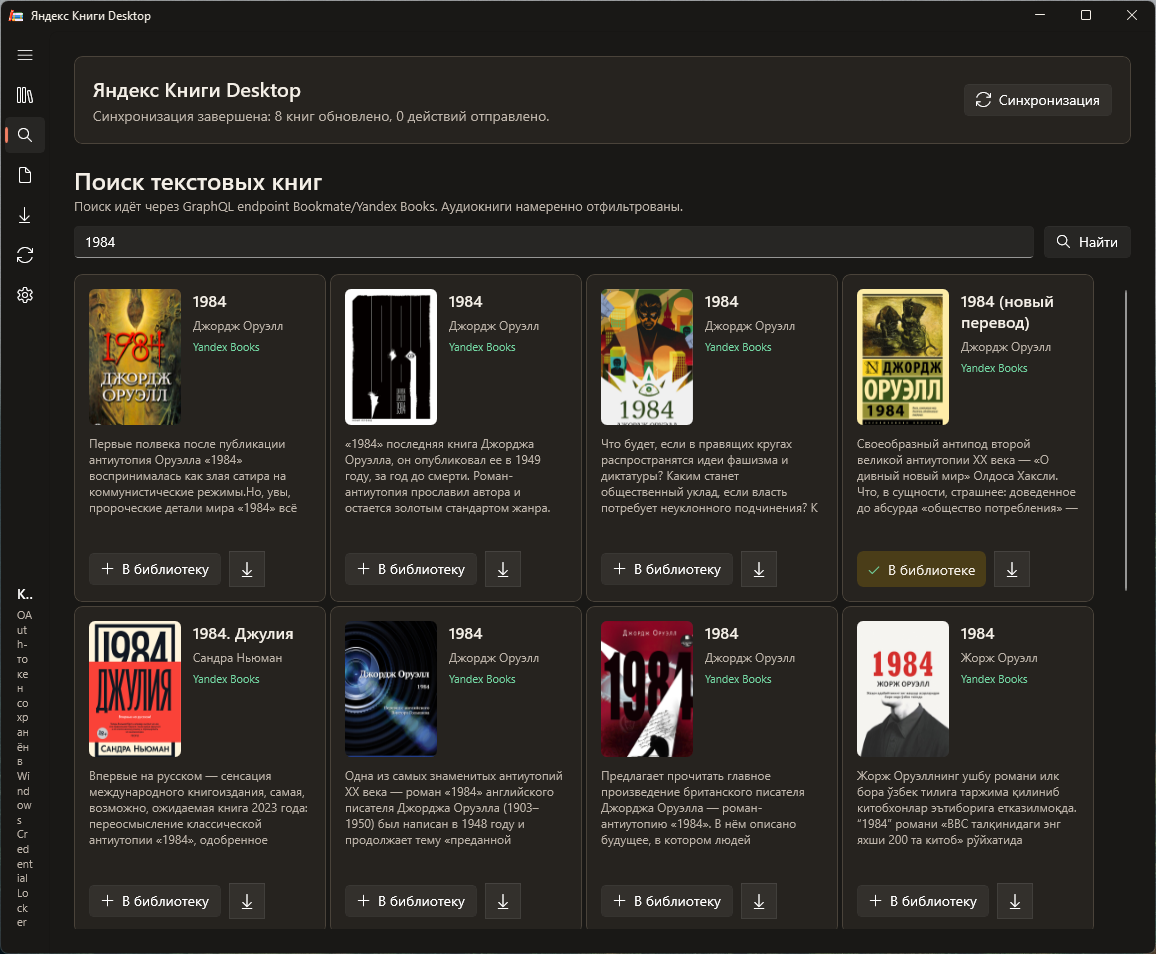Click the results vertical scrollbar
Screen dimensions: 1156x954
click(x=1125, y=440)
